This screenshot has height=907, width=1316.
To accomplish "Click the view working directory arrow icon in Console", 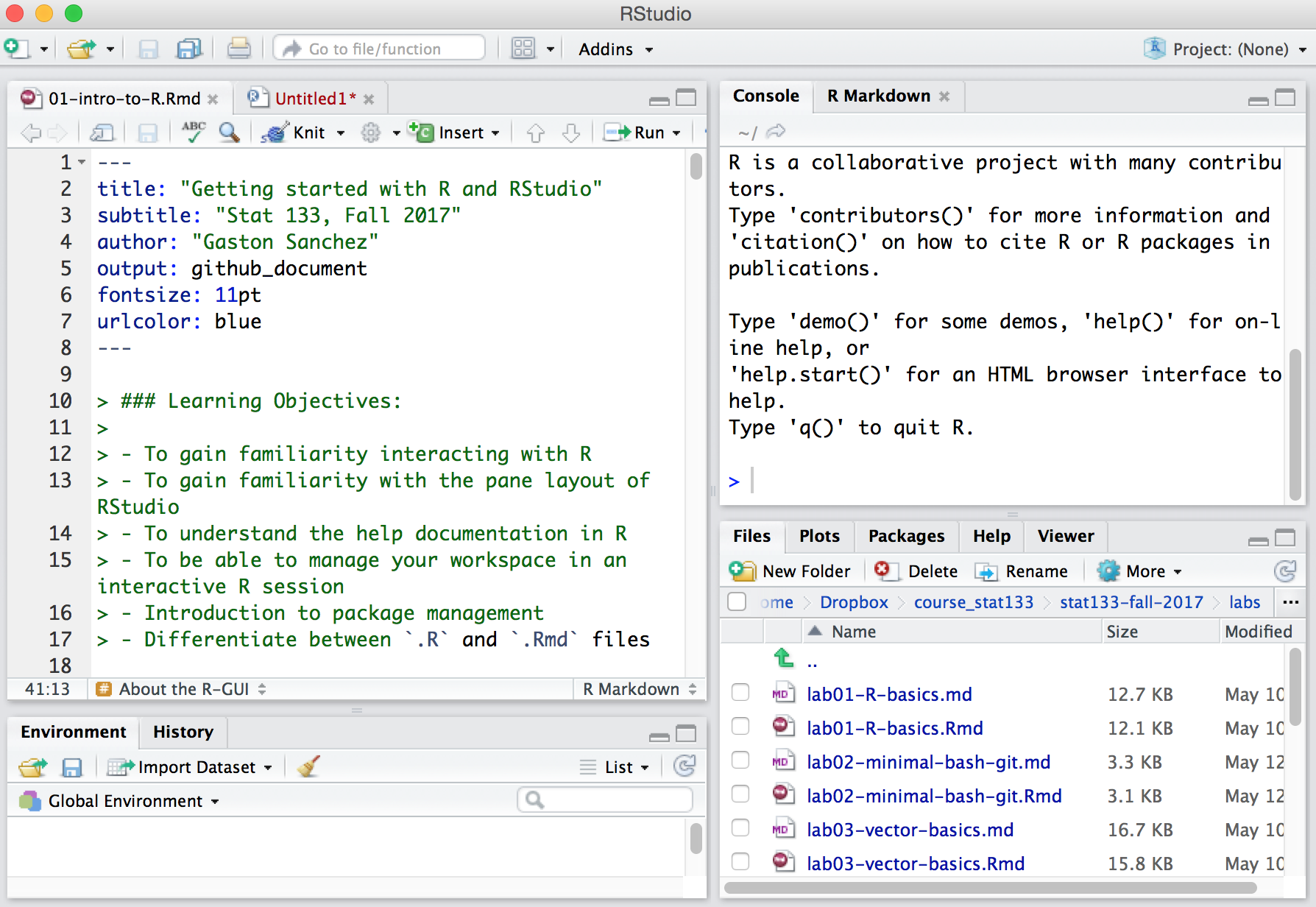I will pos(776,132).
